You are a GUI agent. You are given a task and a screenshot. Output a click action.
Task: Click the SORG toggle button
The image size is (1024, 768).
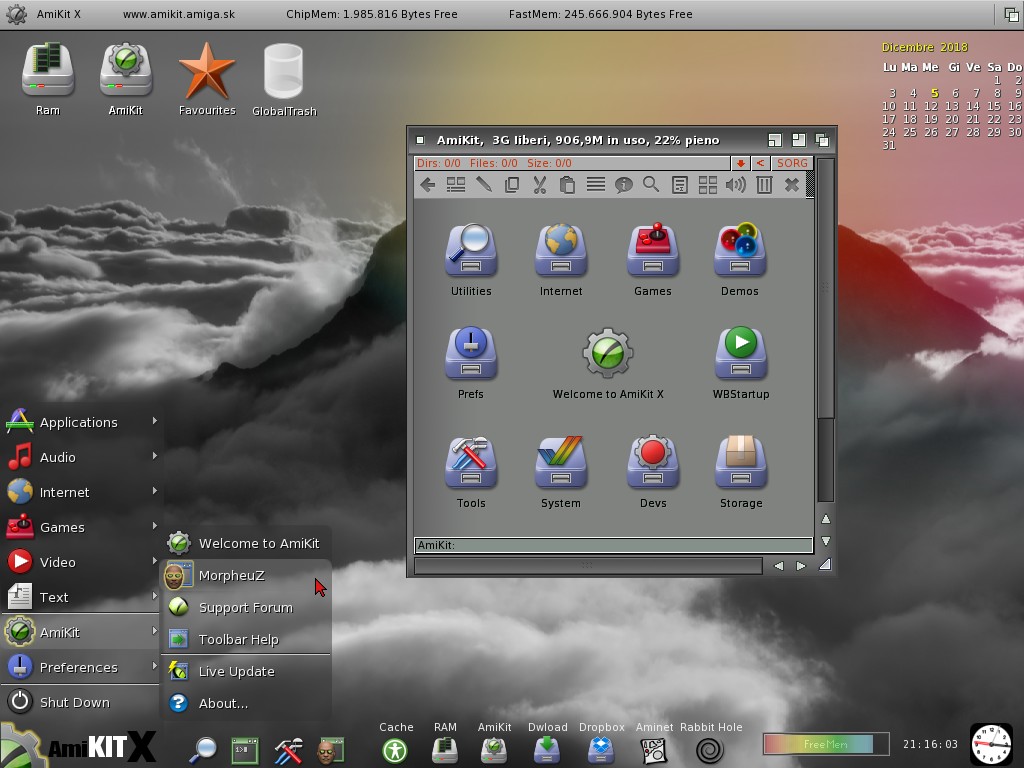point(791,163)
